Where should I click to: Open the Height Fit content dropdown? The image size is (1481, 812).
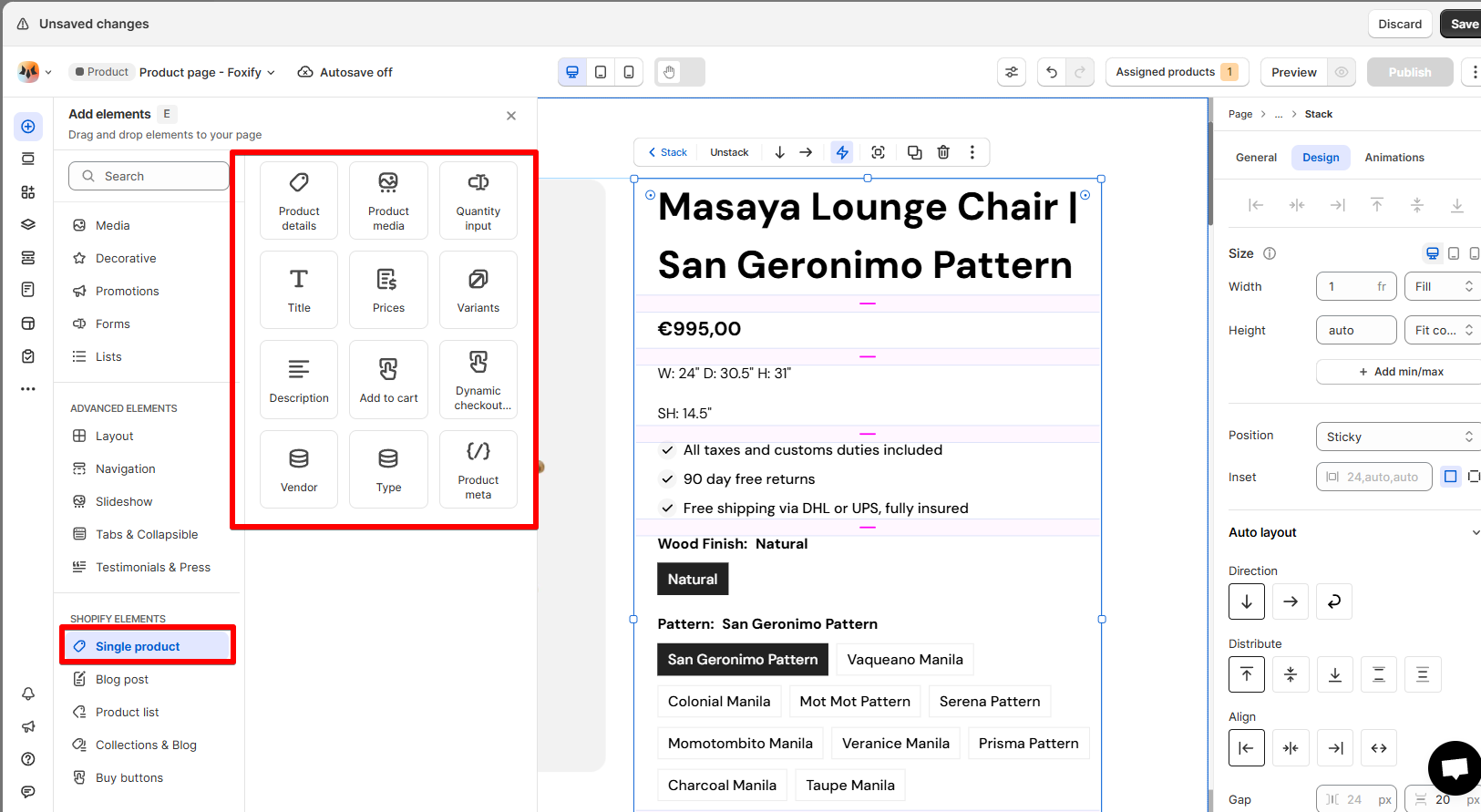coord(1443,330)
